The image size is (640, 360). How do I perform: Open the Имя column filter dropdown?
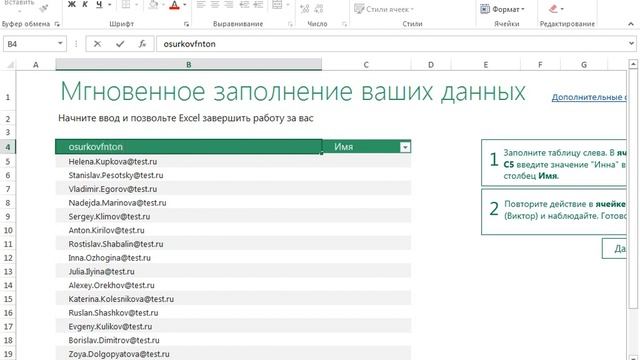[x=405, y=147]
